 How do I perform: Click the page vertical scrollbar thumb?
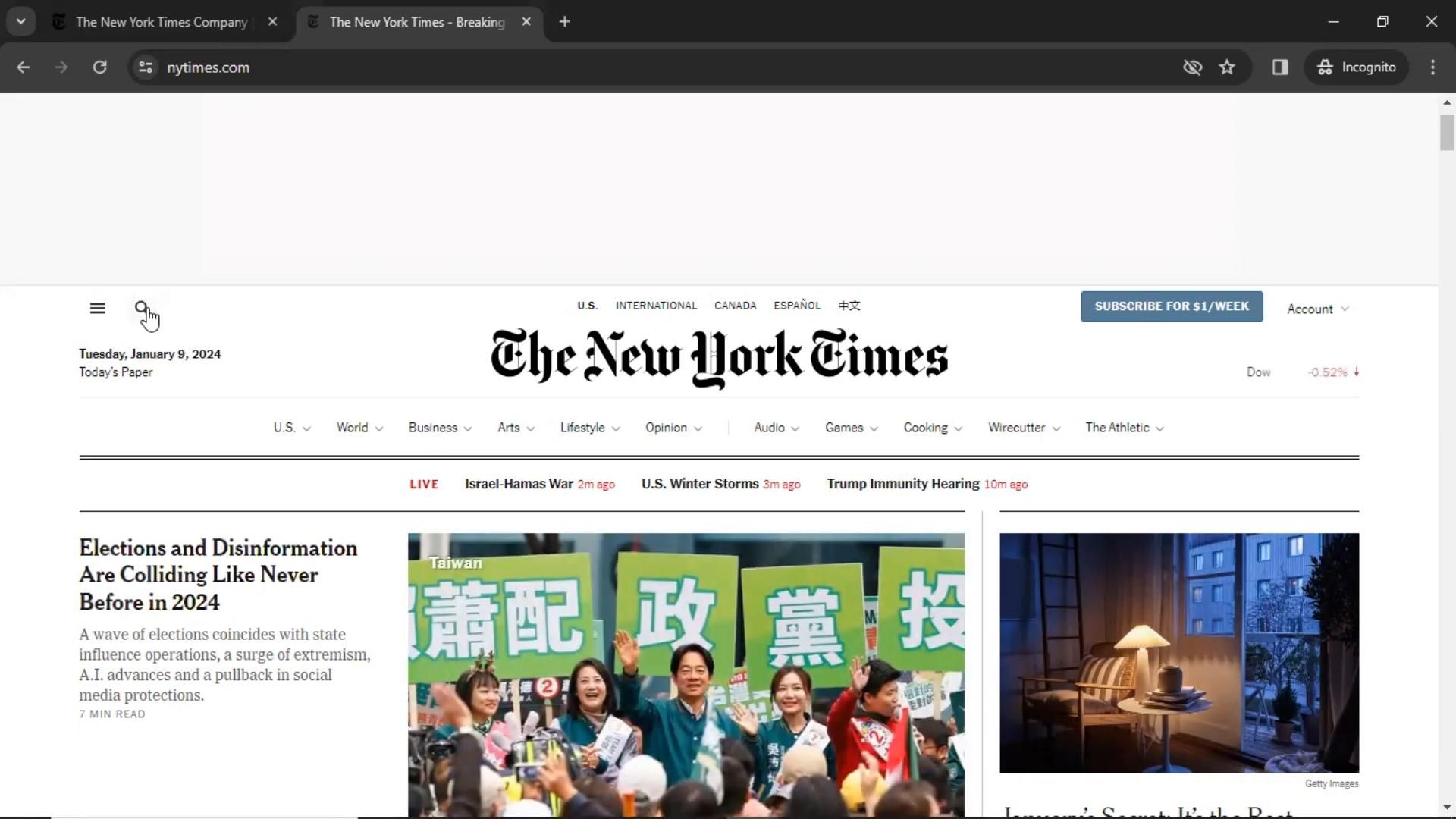[1447, 133]
